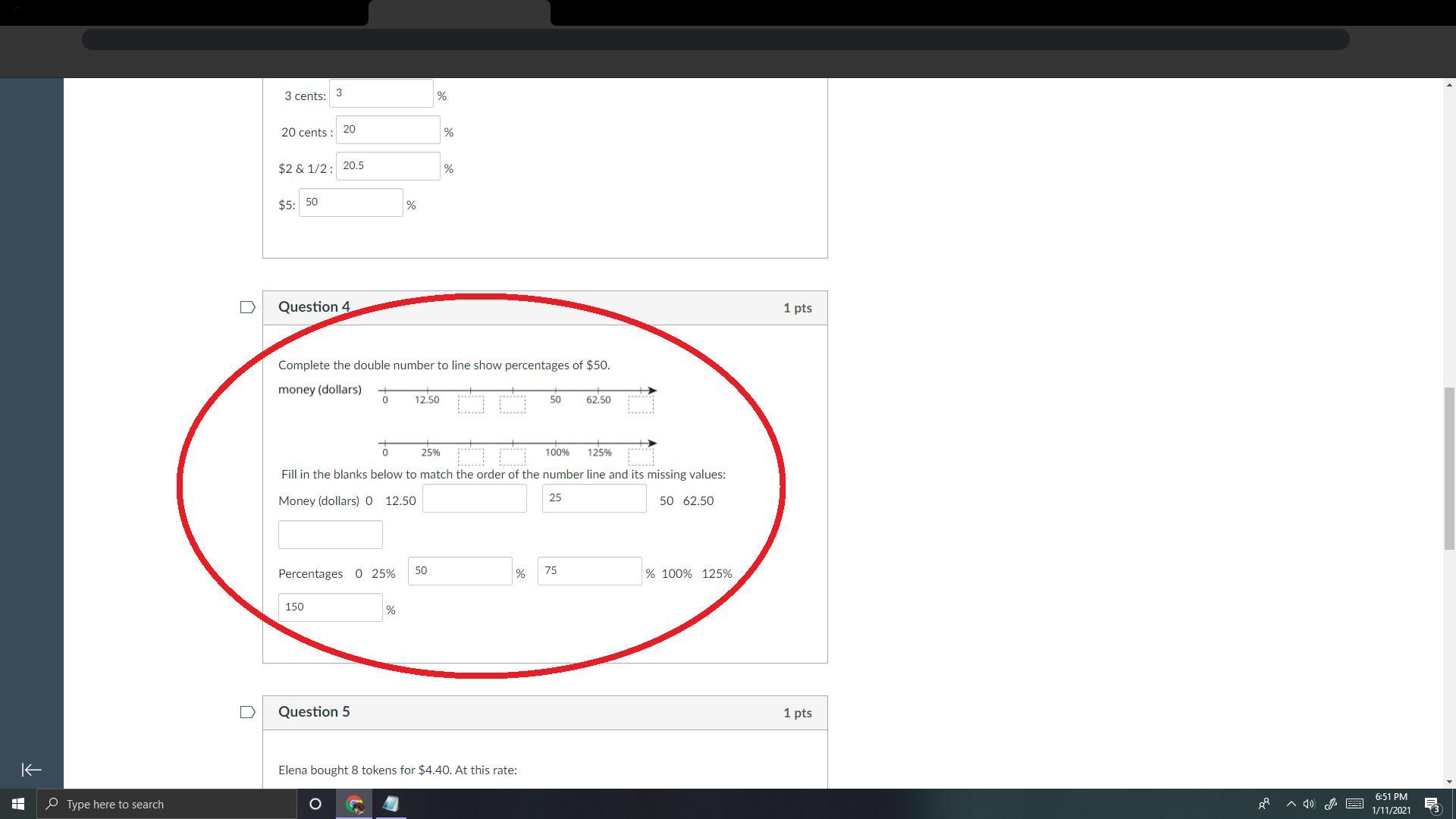1456x819 pixels.
Task: Flag Question 5 with the bookmark icon
Action: click(x=247, y=712)
